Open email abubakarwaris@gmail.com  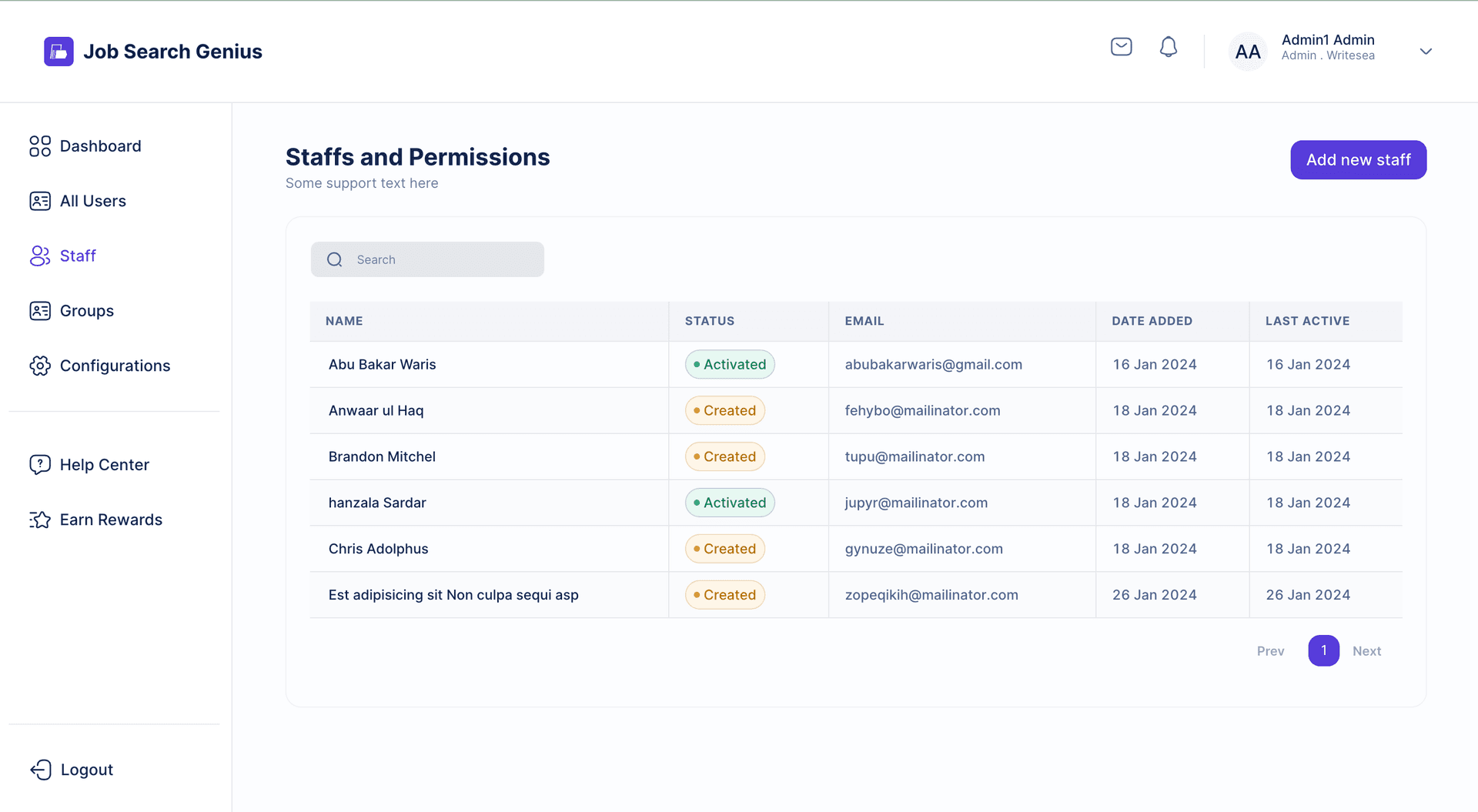(933, 365)
